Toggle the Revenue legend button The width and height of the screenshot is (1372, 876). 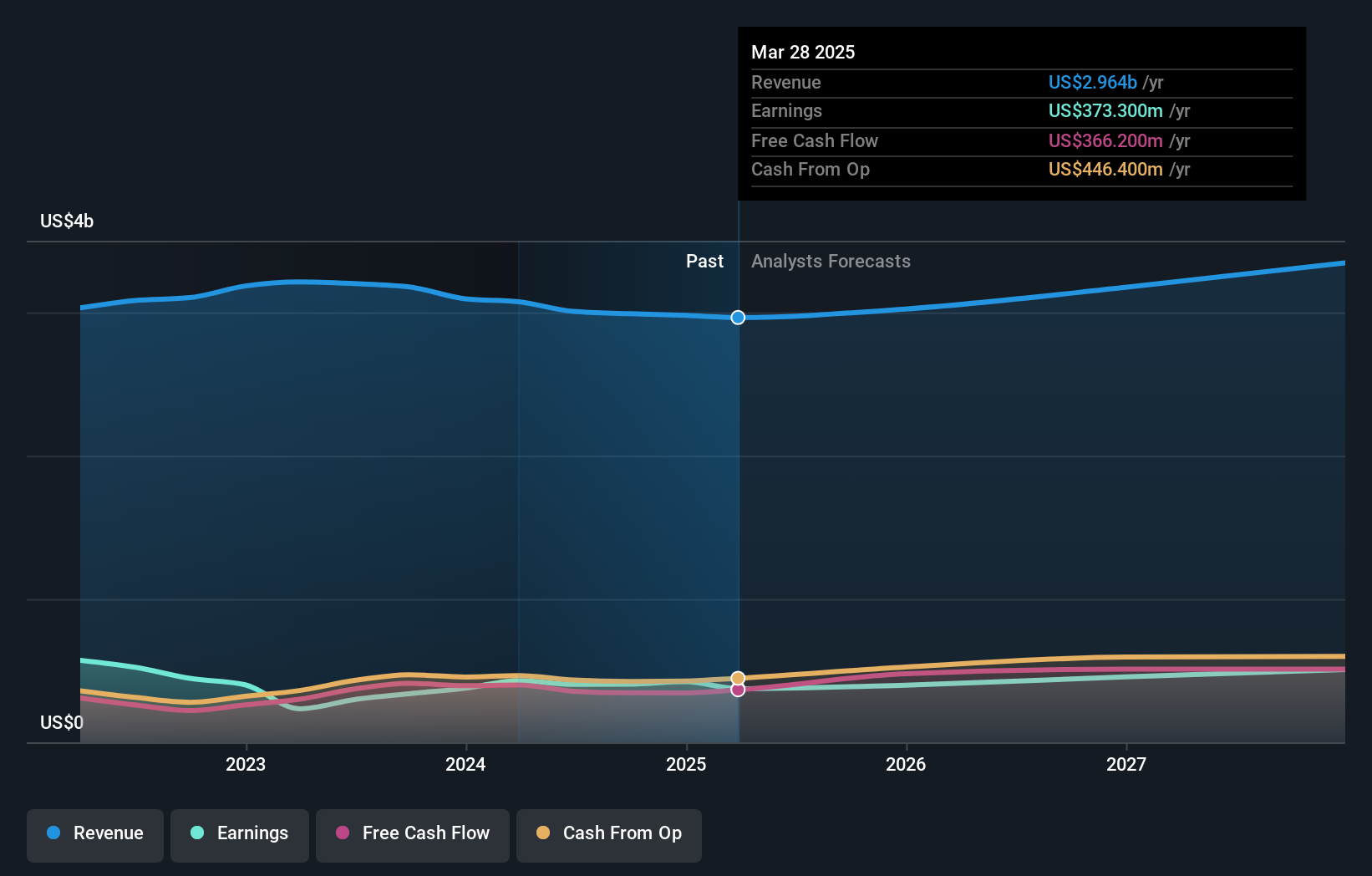pos(95,834)
